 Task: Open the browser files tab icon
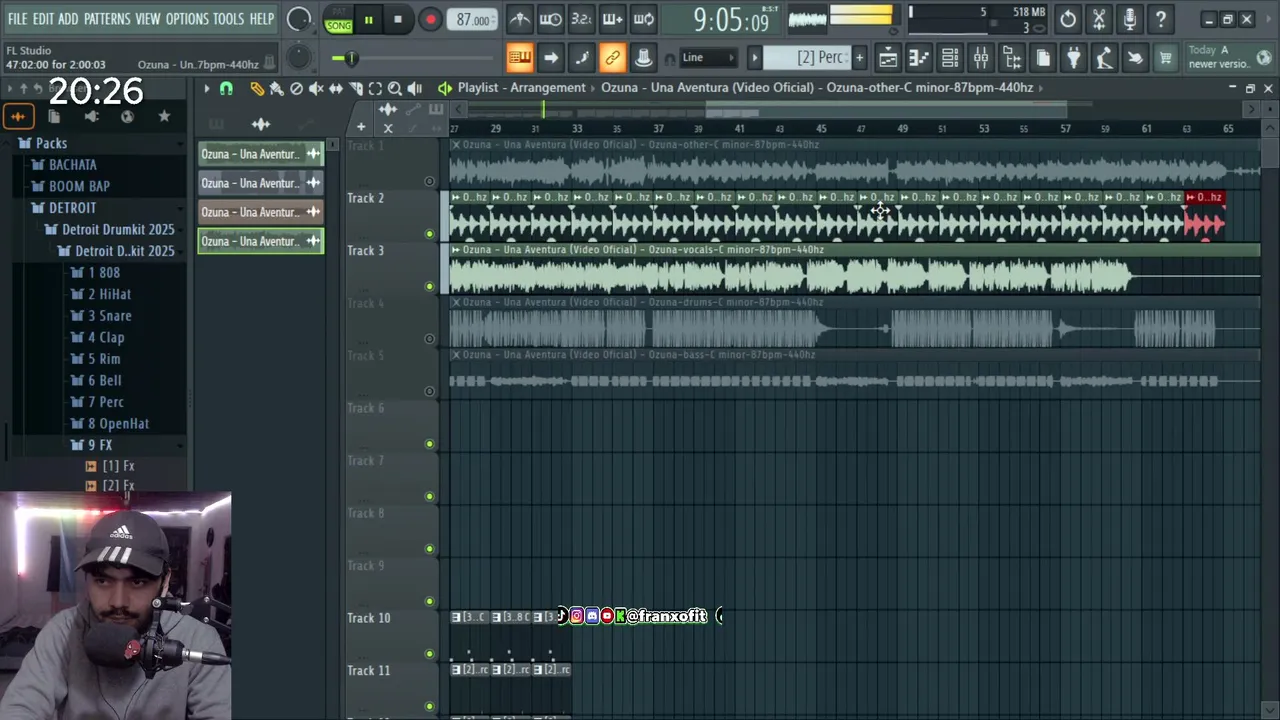(54, 117)
